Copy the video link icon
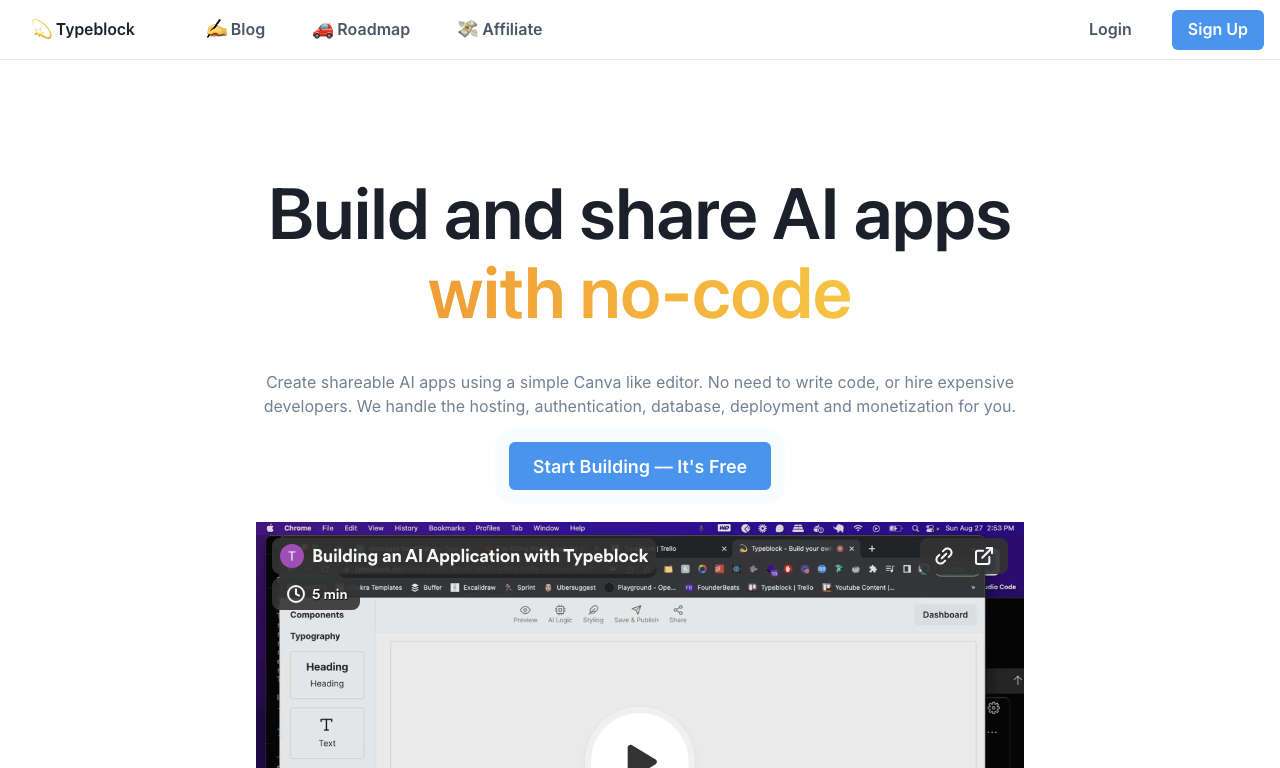1280x768 pixels. [x=944, y=556]
